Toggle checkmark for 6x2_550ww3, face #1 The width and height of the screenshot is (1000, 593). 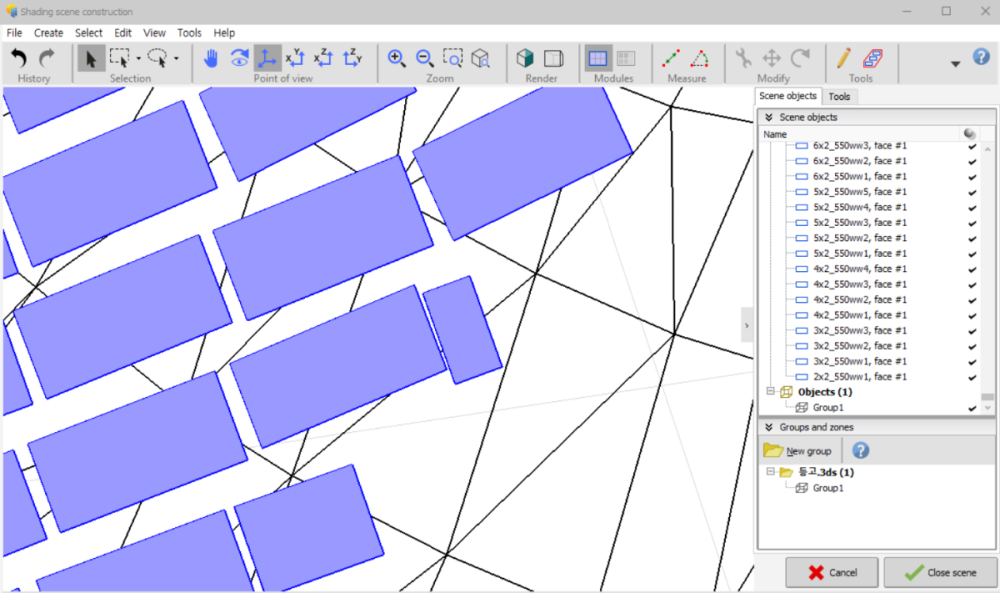(971, 146)
